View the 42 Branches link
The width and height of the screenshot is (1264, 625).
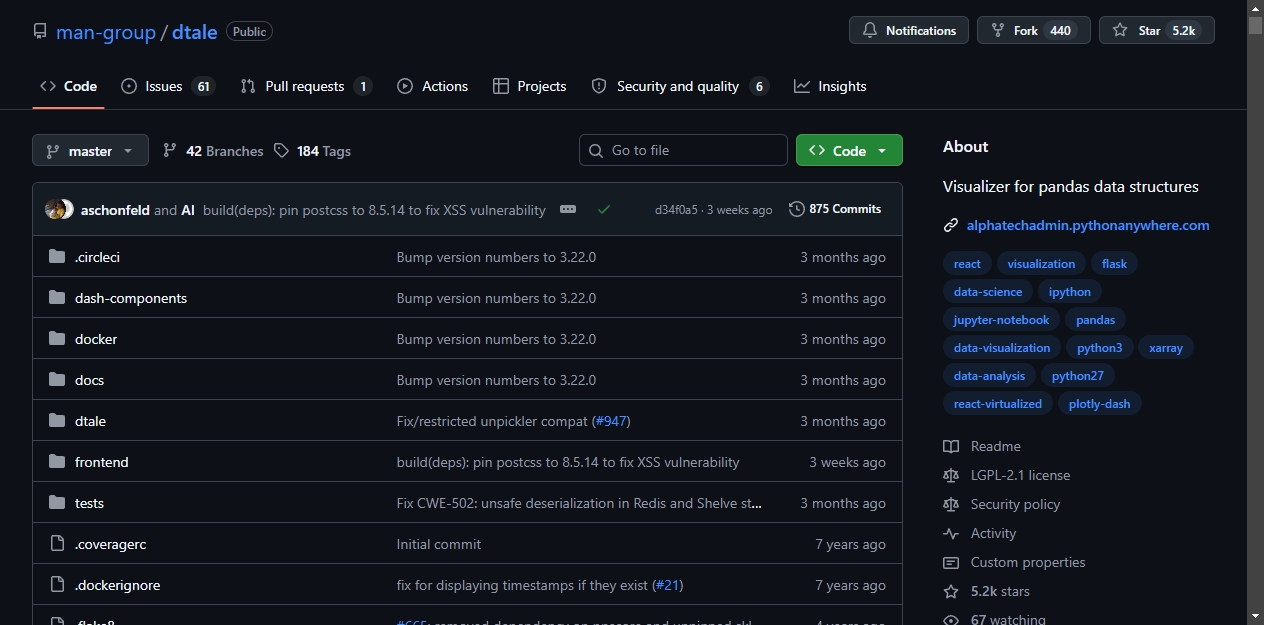coord(213,151)
